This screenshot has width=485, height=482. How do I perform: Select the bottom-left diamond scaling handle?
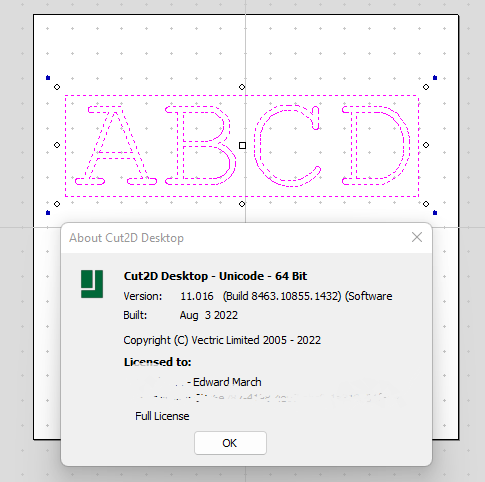pyautogui.click(x=57, y=204)
